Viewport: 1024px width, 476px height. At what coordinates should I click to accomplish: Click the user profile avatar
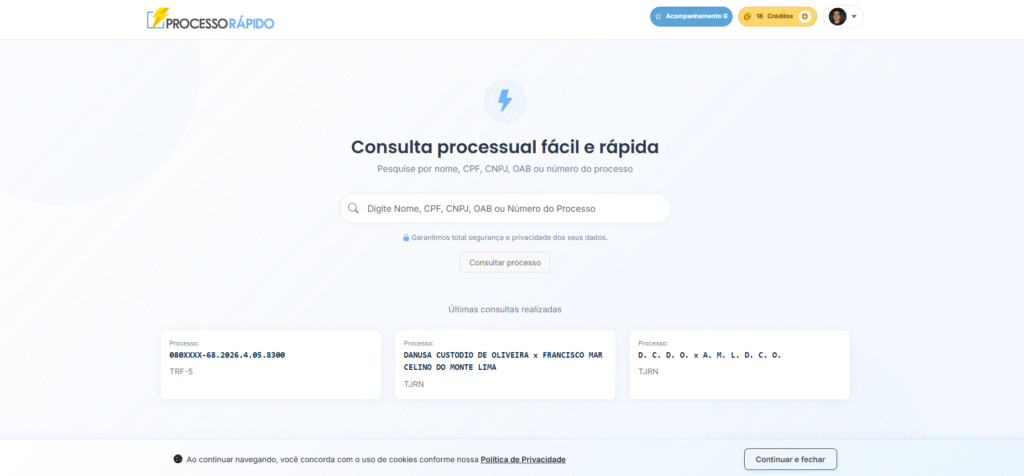(x=837, y=17)
